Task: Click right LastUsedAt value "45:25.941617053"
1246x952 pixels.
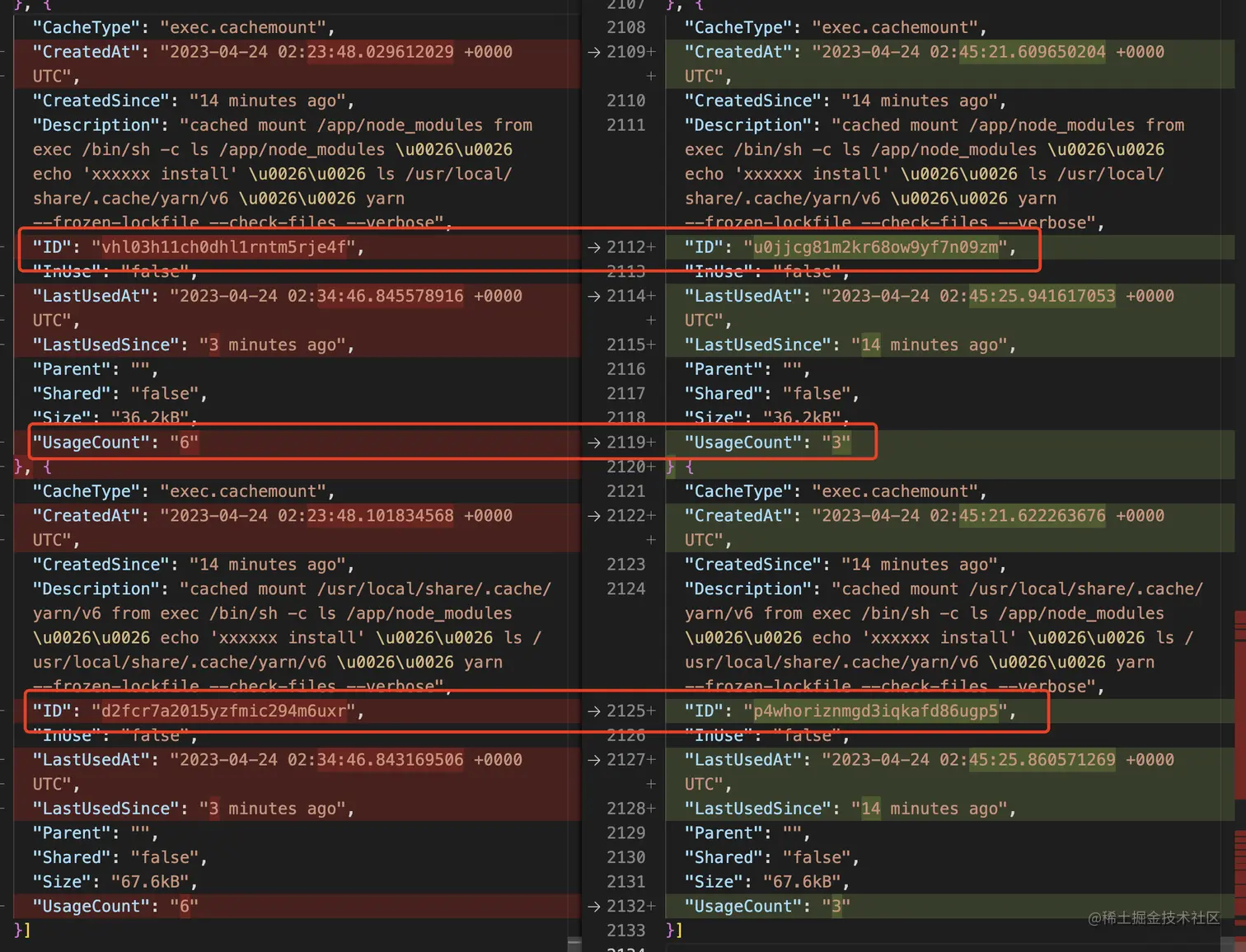Action: pos(1042,296)
